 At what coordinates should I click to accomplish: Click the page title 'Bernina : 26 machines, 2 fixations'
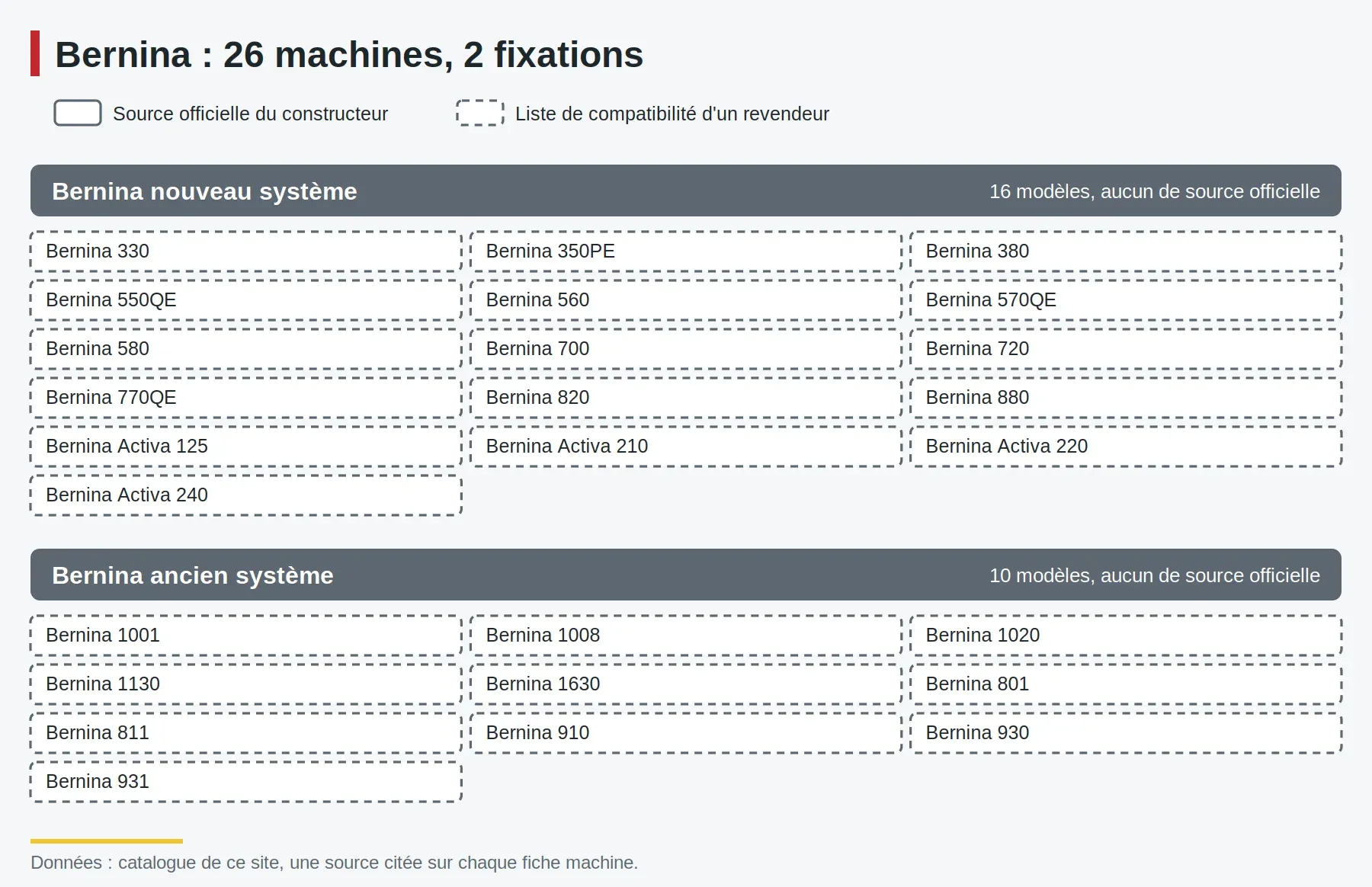349,55
